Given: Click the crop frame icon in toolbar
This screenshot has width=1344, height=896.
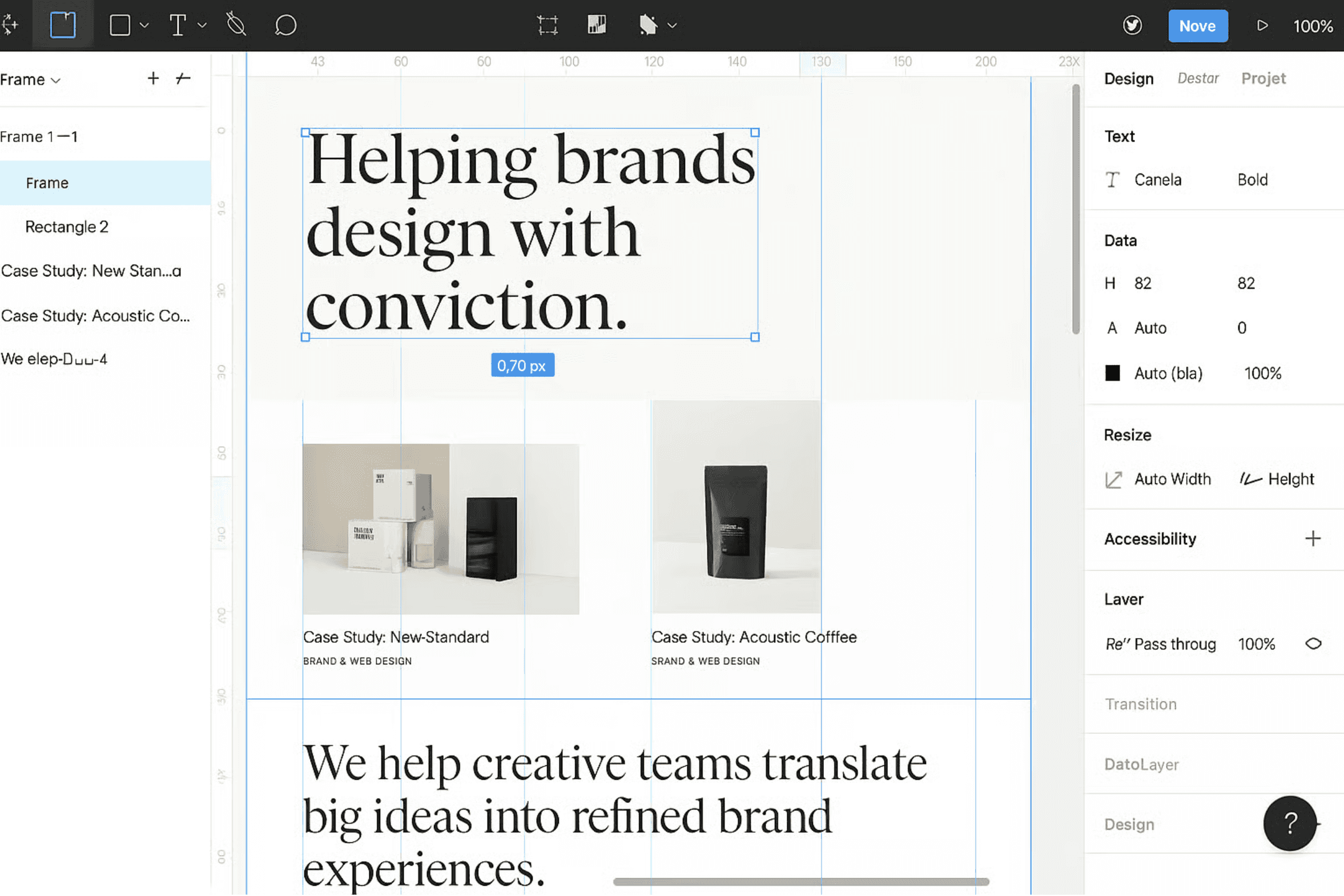Looking at the screenshot, I should pos(547,25).
